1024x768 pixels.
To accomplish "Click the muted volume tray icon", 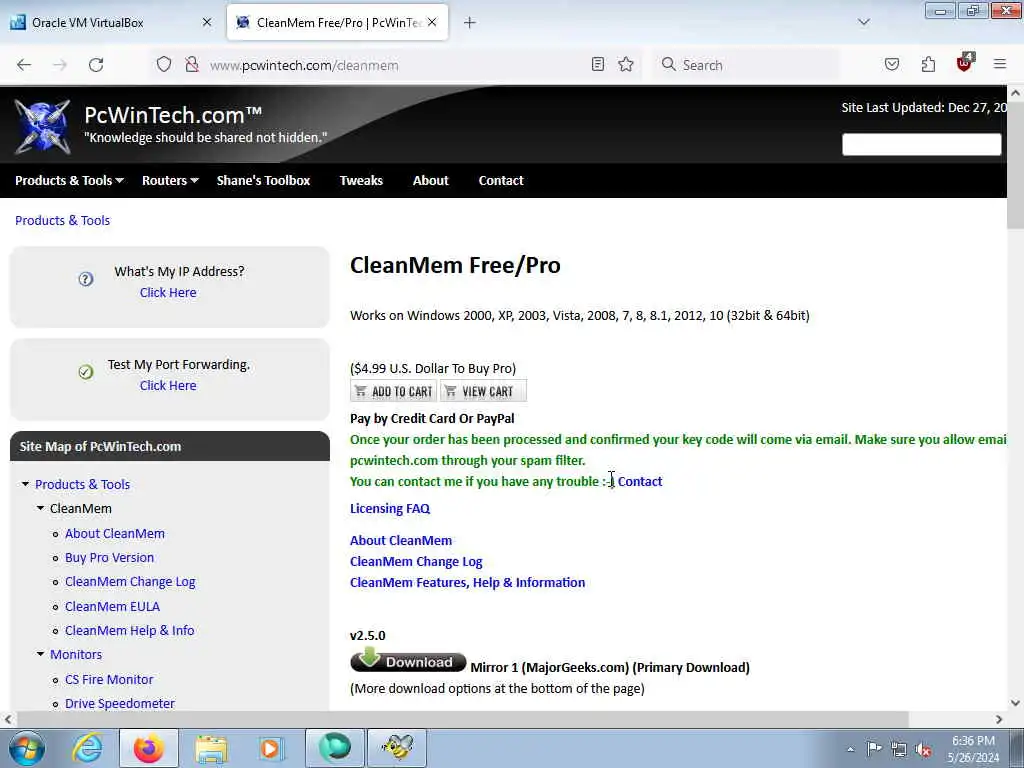I will (923, 749).
